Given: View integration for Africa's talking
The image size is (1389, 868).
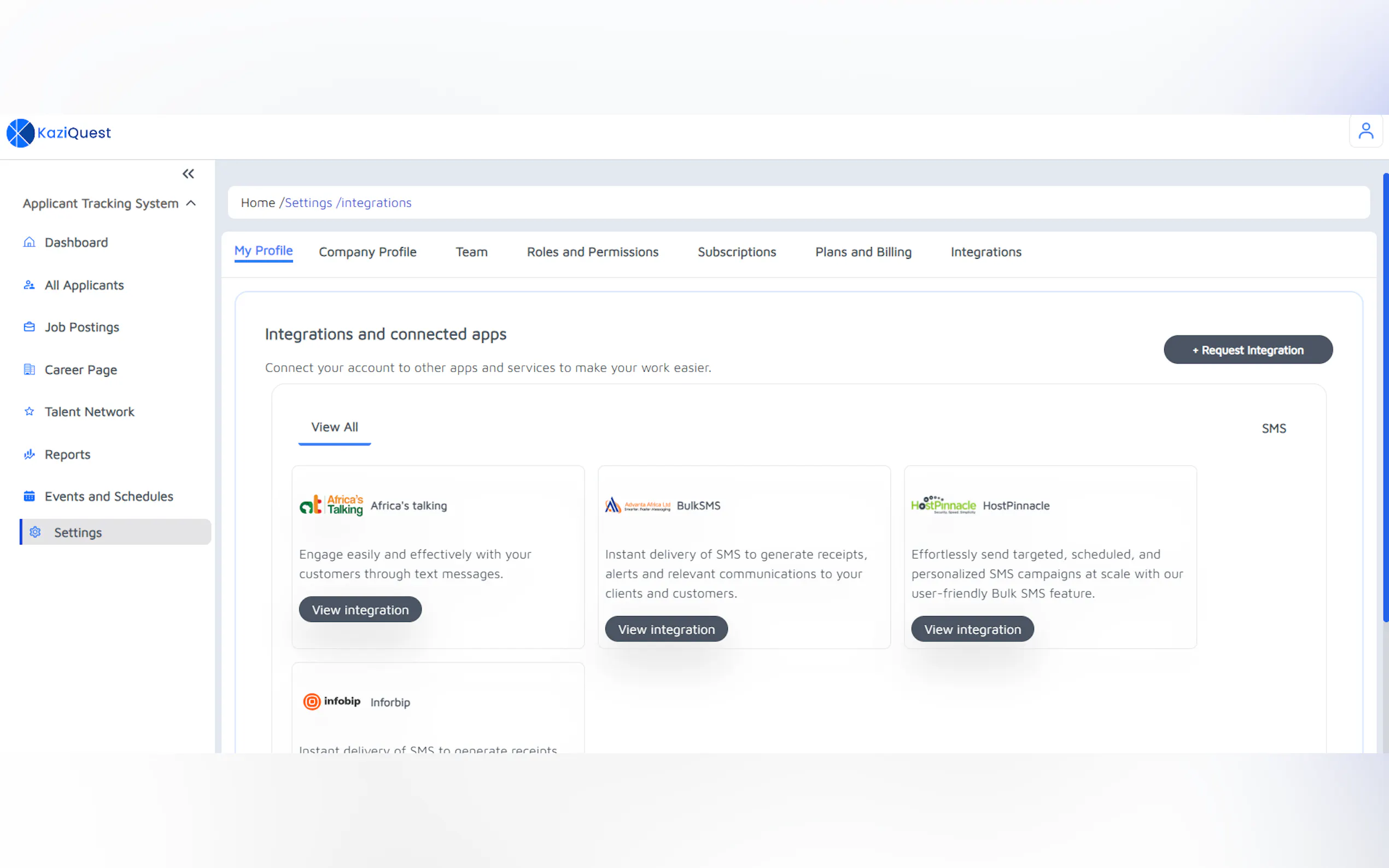Looking at the screenshot, I should [x=360, y=609].
